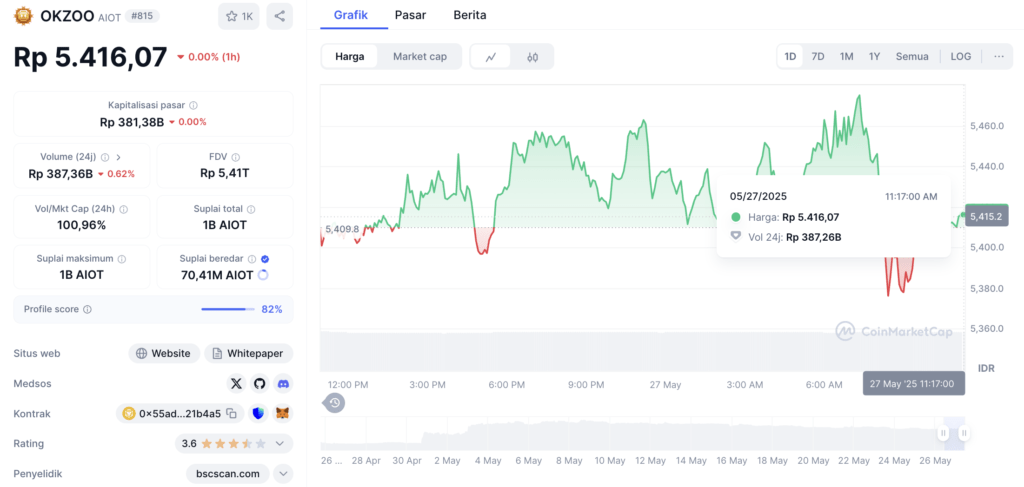
Task: Click the 100,96% Vol/Mkt Cap value
Action: tap(82, 225)
